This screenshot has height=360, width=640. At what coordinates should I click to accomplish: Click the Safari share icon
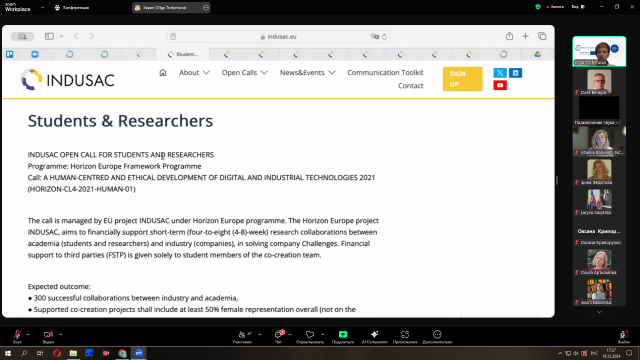509,36
